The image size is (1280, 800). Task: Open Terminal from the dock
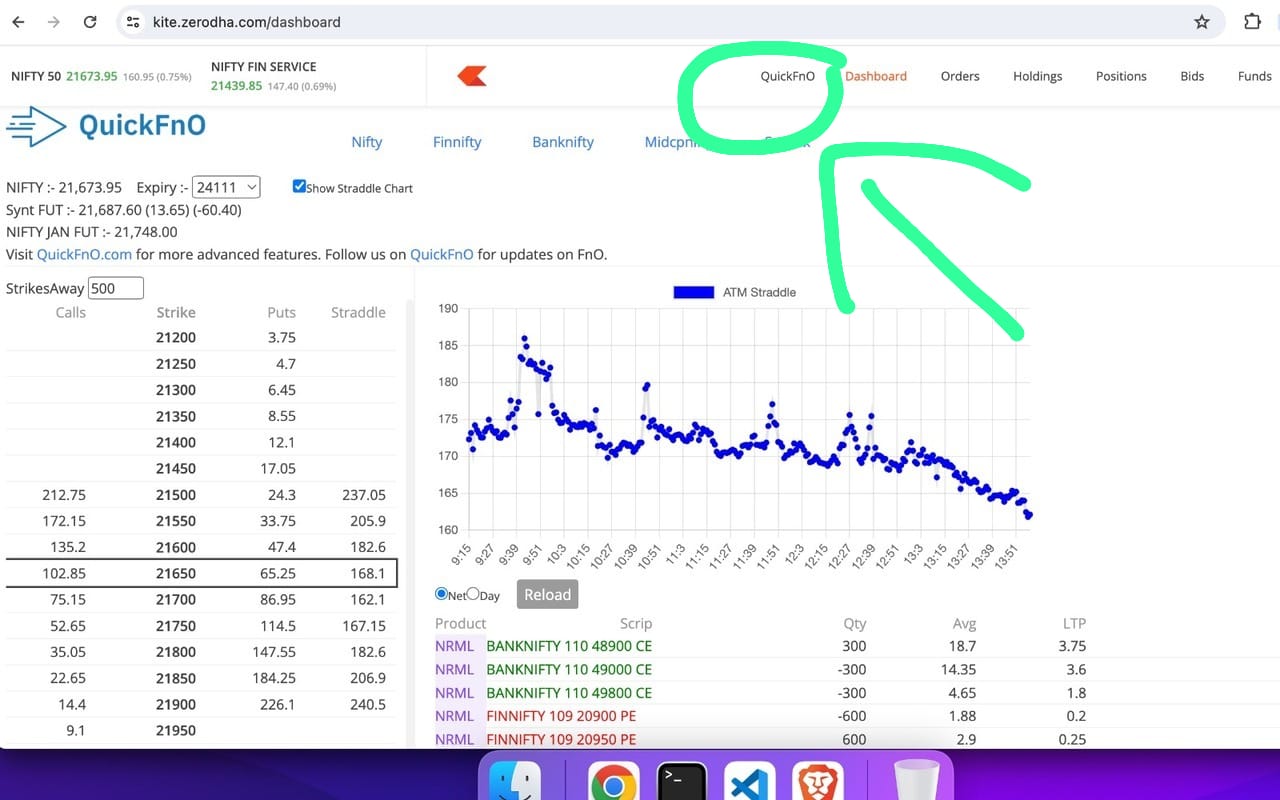coord(682,783)
